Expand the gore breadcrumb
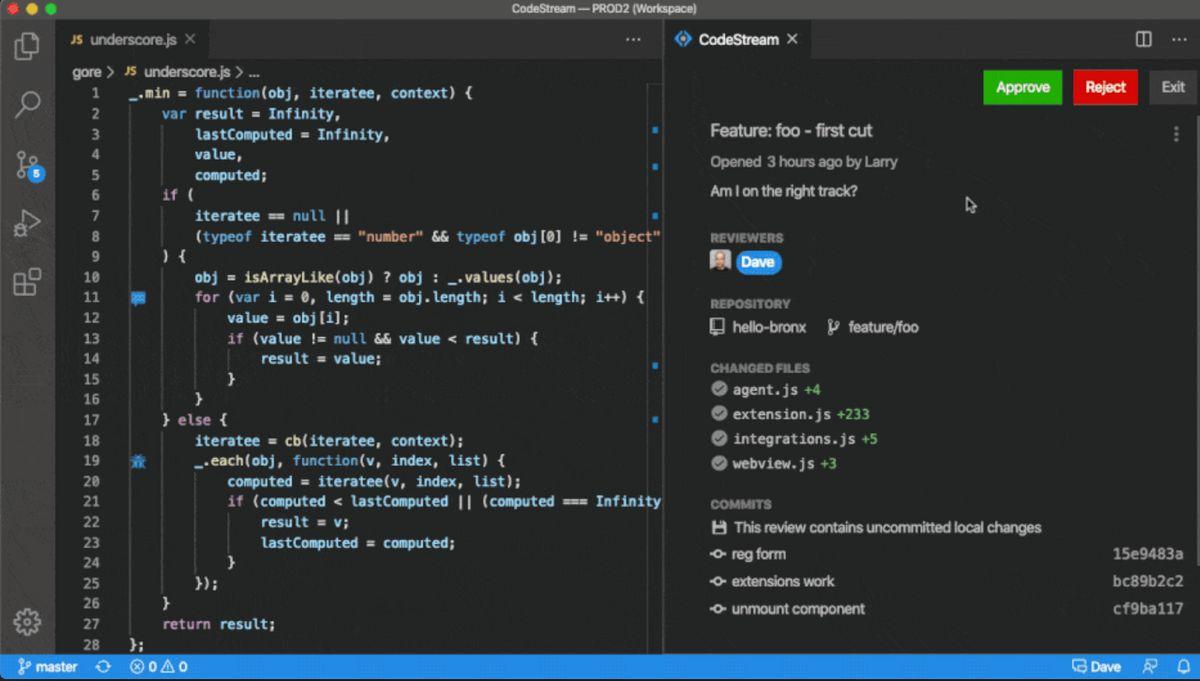The height and width of the screenshot is (681, 1200). tap(87, 72)
